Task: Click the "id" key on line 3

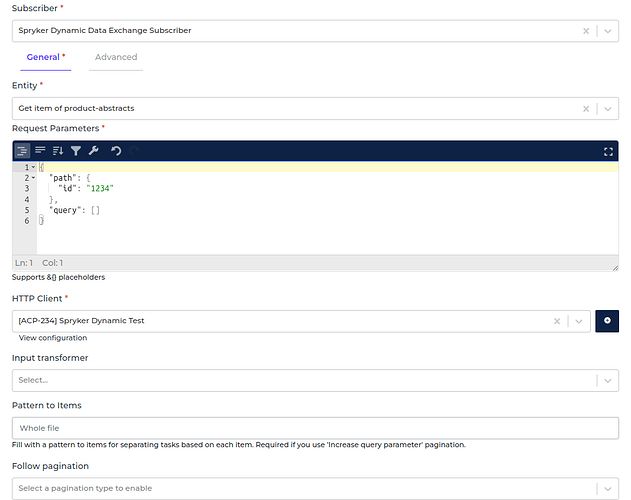Action: (x=67, y=188)
